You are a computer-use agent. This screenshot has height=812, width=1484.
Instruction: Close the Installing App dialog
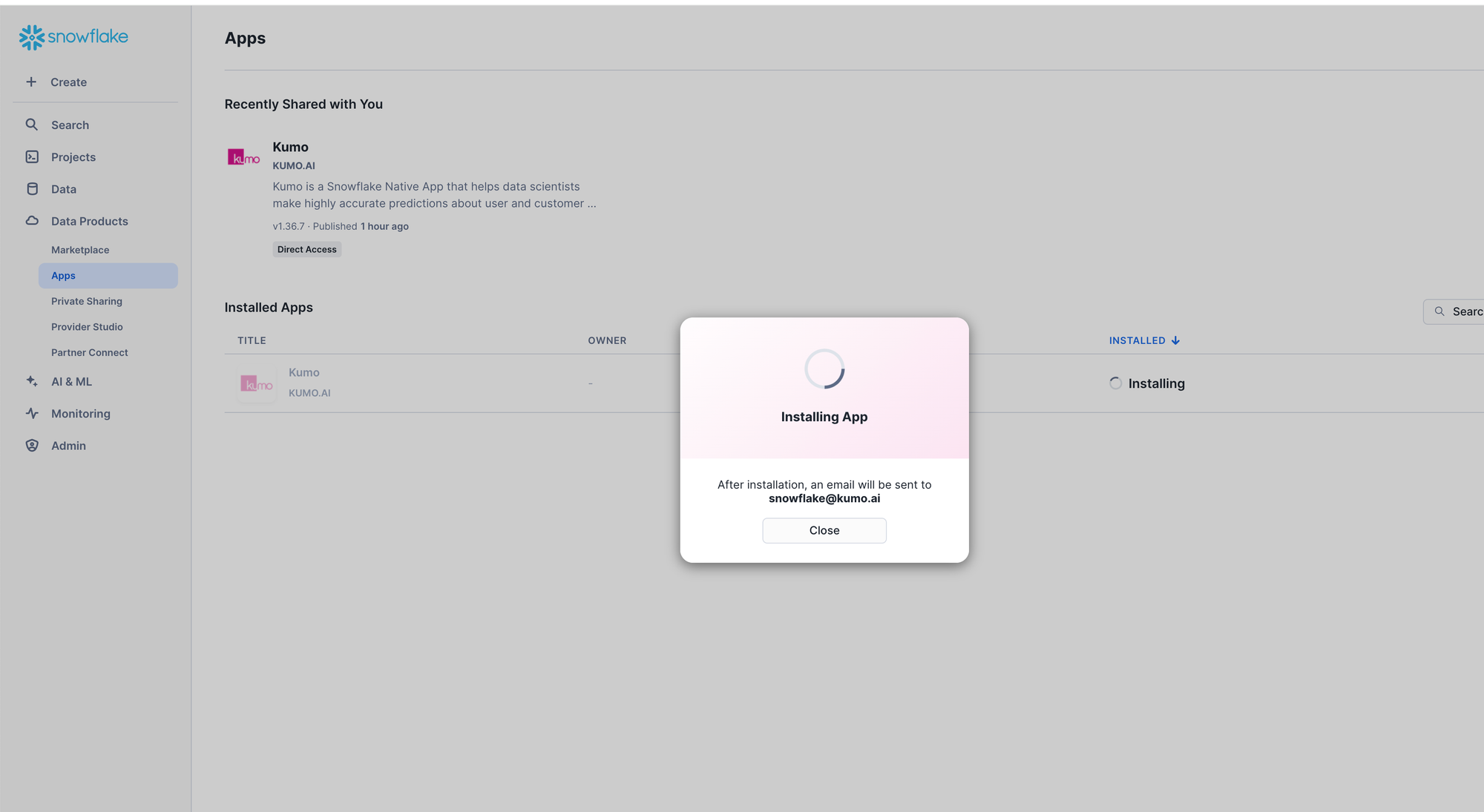tap(824, 530)
